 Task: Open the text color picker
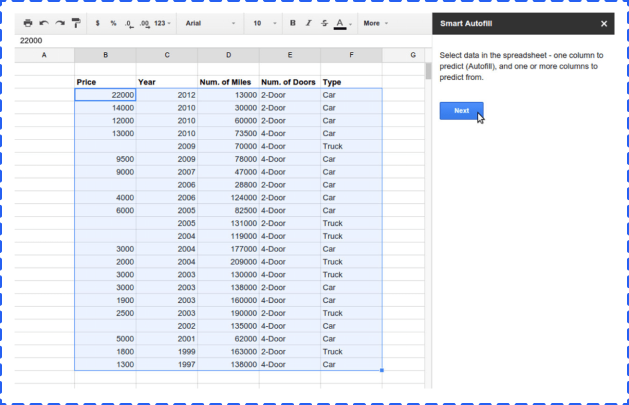tap(341, 22)
